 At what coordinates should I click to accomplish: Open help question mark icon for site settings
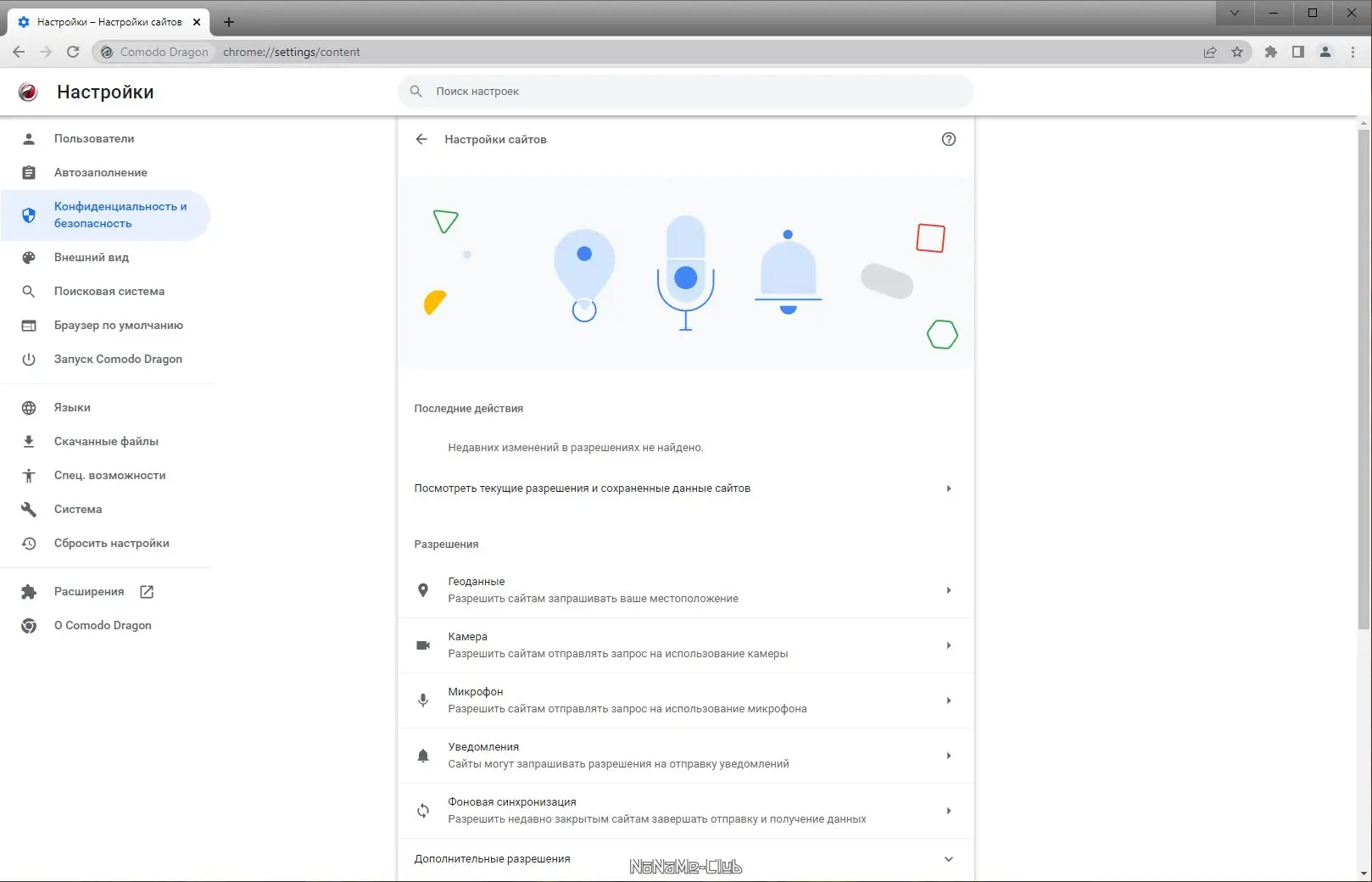[x=949, y=139]
